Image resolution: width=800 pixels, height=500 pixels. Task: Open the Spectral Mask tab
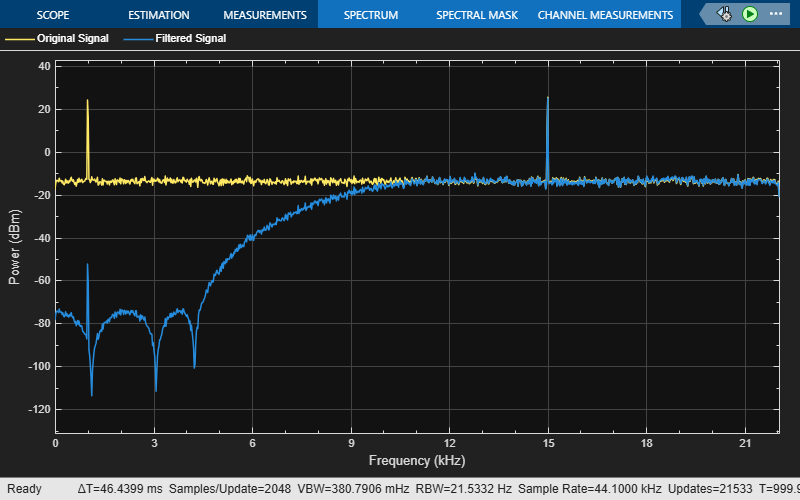point(476,15)
